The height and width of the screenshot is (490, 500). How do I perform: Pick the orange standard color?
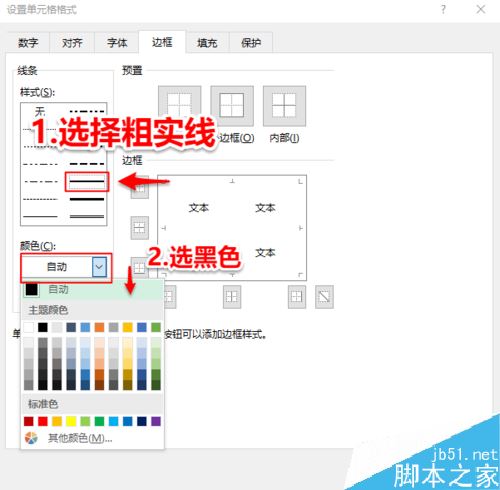57,421
